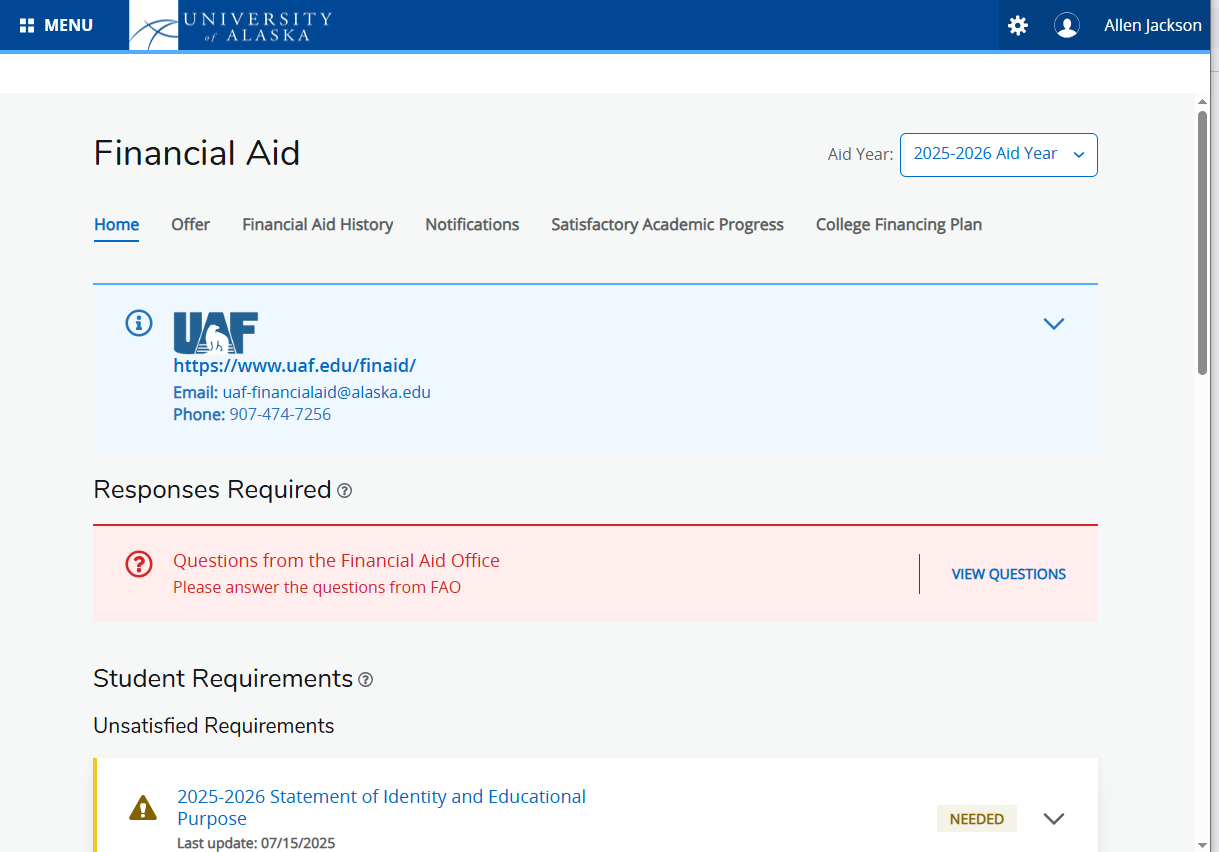Expand the Statement of Identity requirement
Image resolution: width=1219 pixels, height=852 pixels.
click(1054, 819)
